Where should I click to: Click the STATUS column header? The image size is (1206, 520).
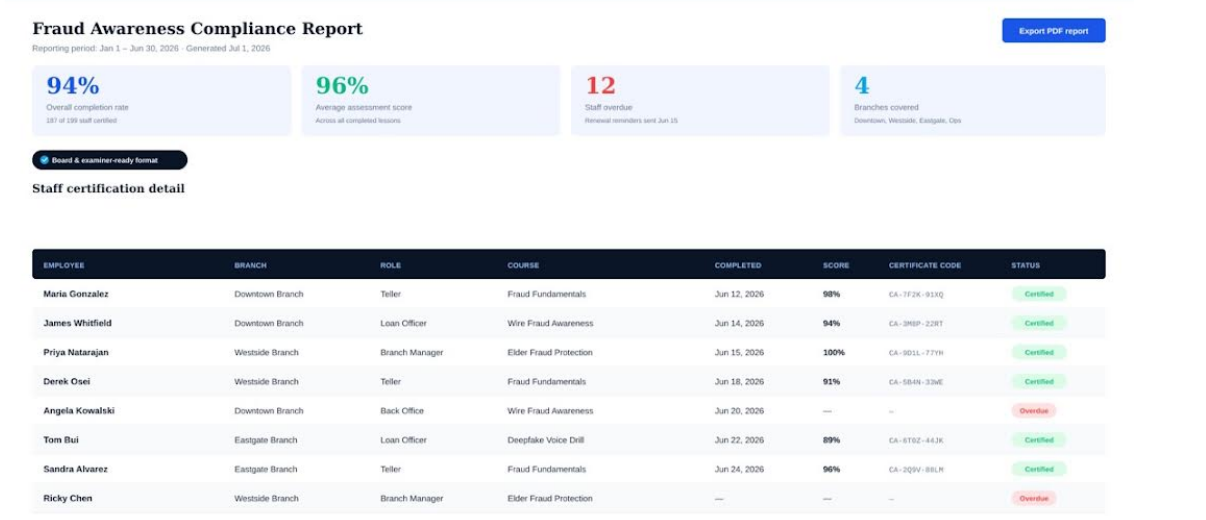coord(1025,266)
